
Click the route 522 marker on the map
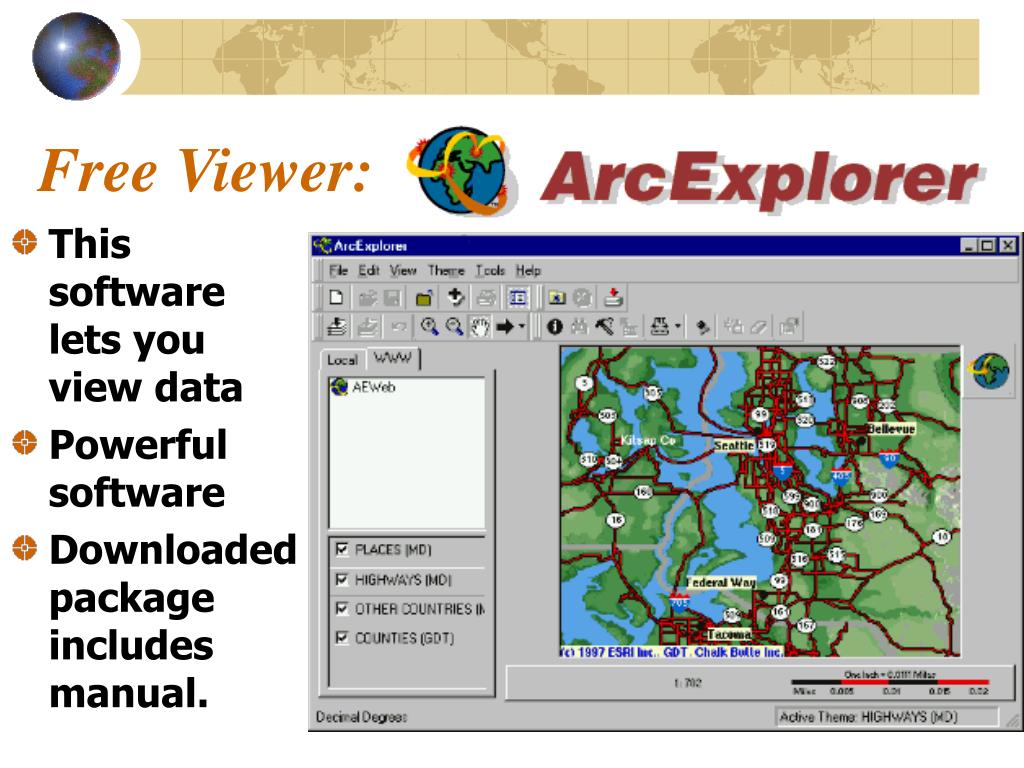pos(827,362)
